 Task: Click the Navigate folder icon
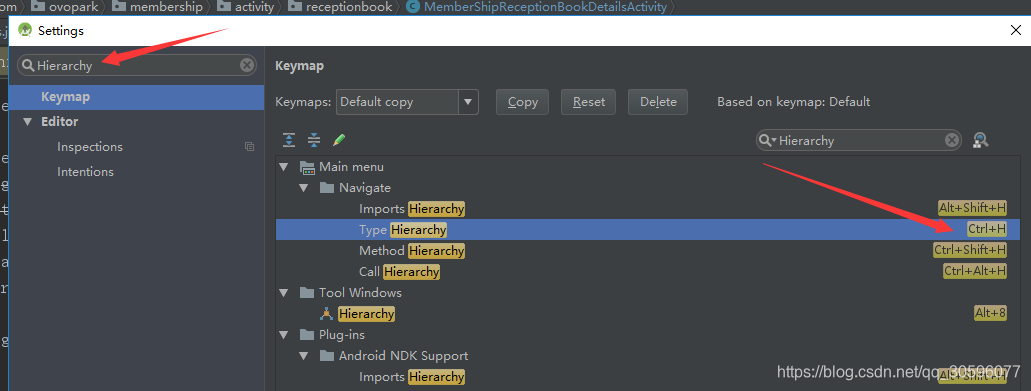point(327,188)
